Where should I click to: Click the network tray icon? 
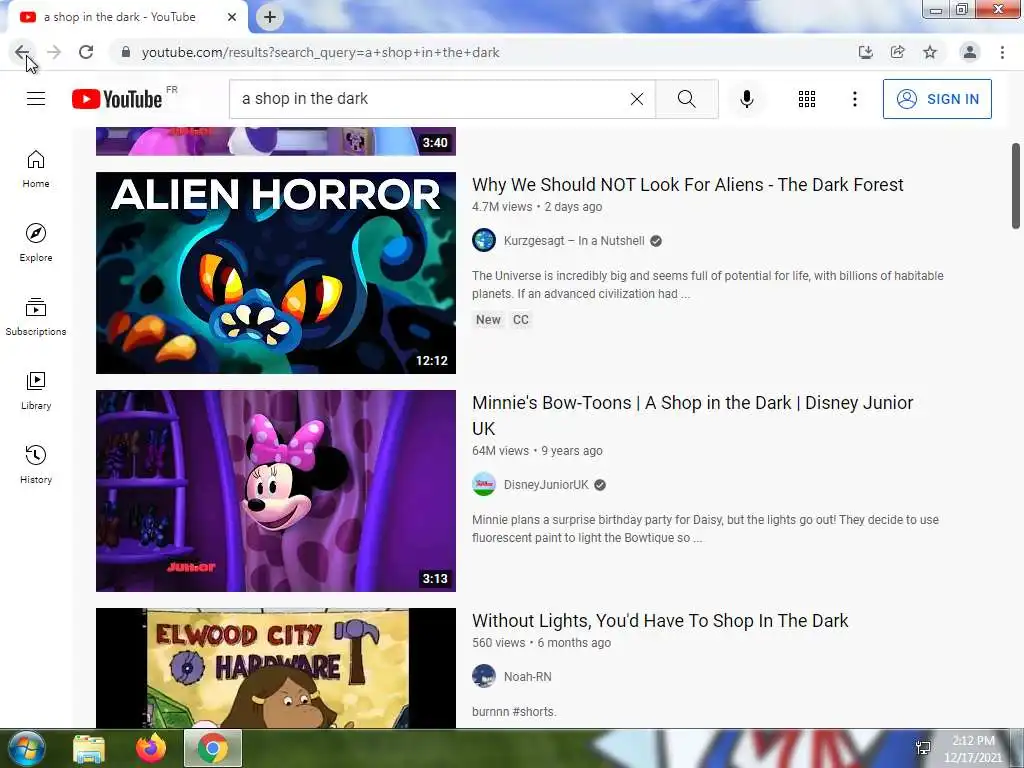click(x=923, y=748)
